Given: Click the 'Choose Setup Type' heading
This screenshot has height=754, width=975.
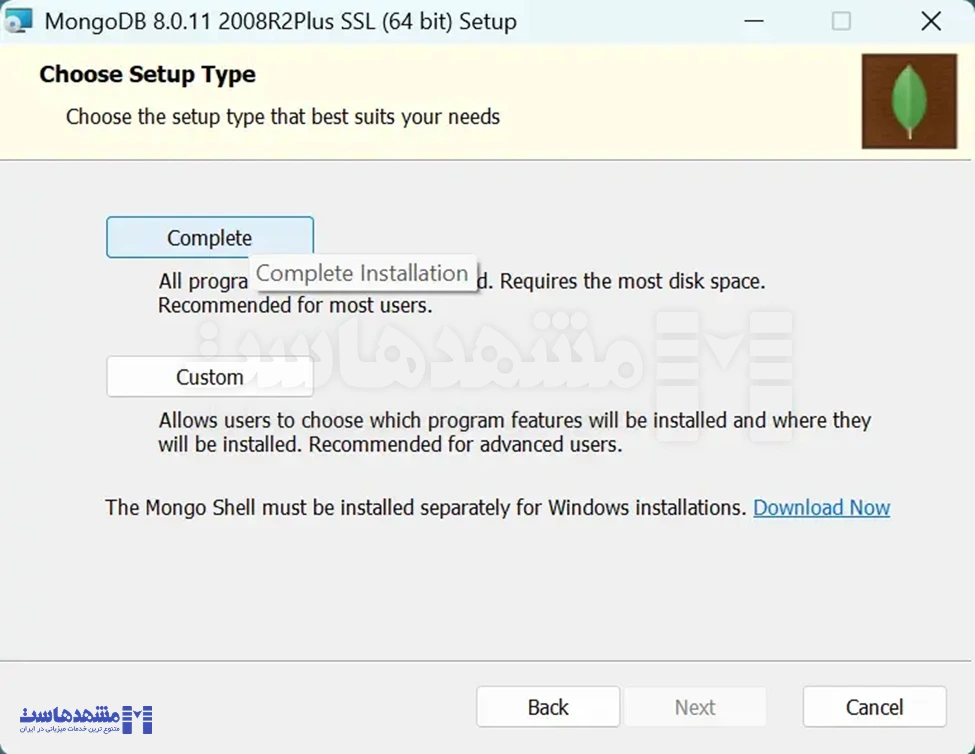Looking at the screenshot, I should coord(147,74).
